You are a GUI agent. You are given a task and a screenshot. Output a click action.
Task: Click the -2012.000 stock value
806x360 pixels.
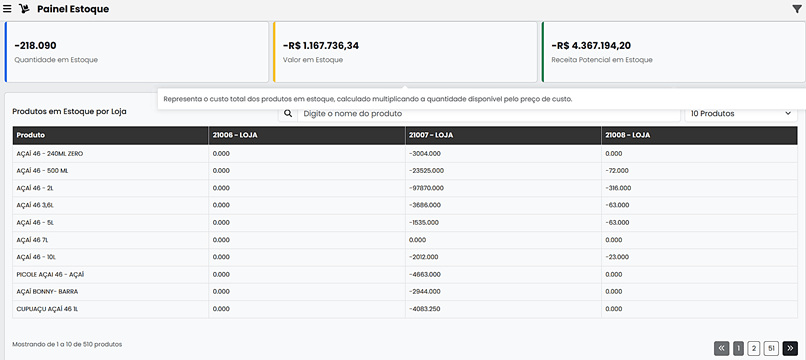click(425, 257)
